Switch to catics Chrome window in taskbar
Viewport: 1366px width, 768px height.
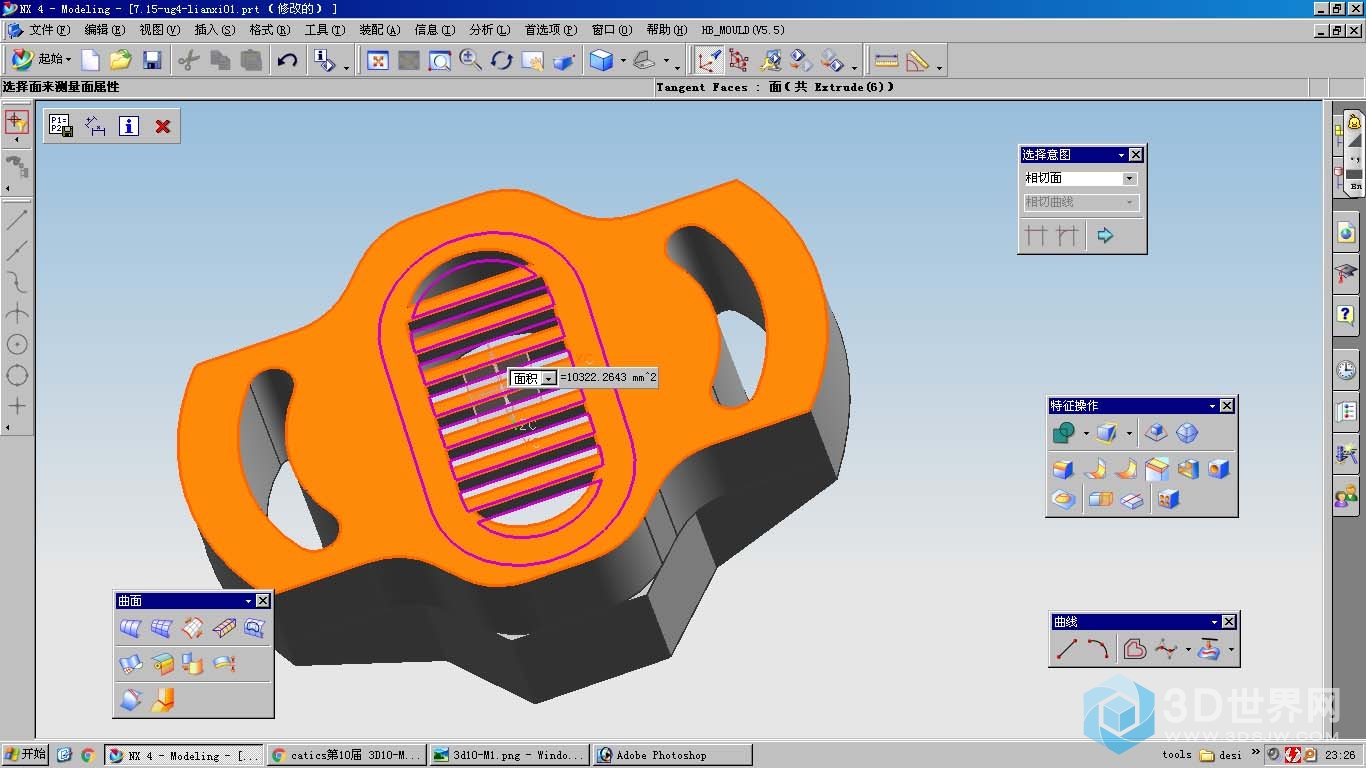[346, 756]
